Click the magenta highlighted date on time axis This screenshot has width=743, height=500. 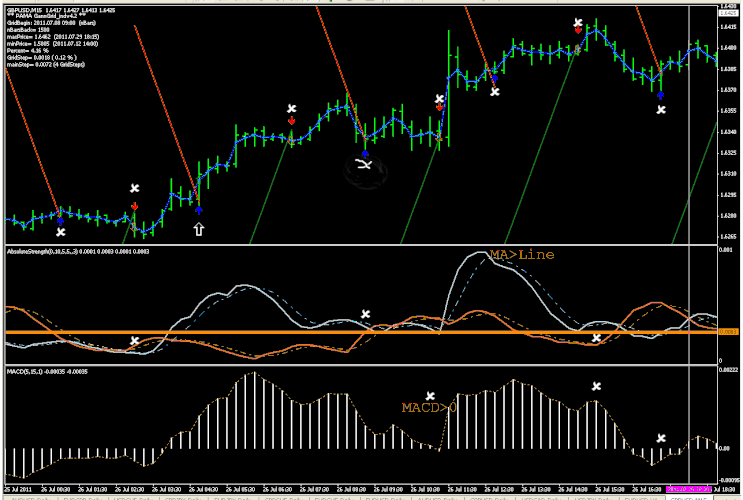coord(689,489)
